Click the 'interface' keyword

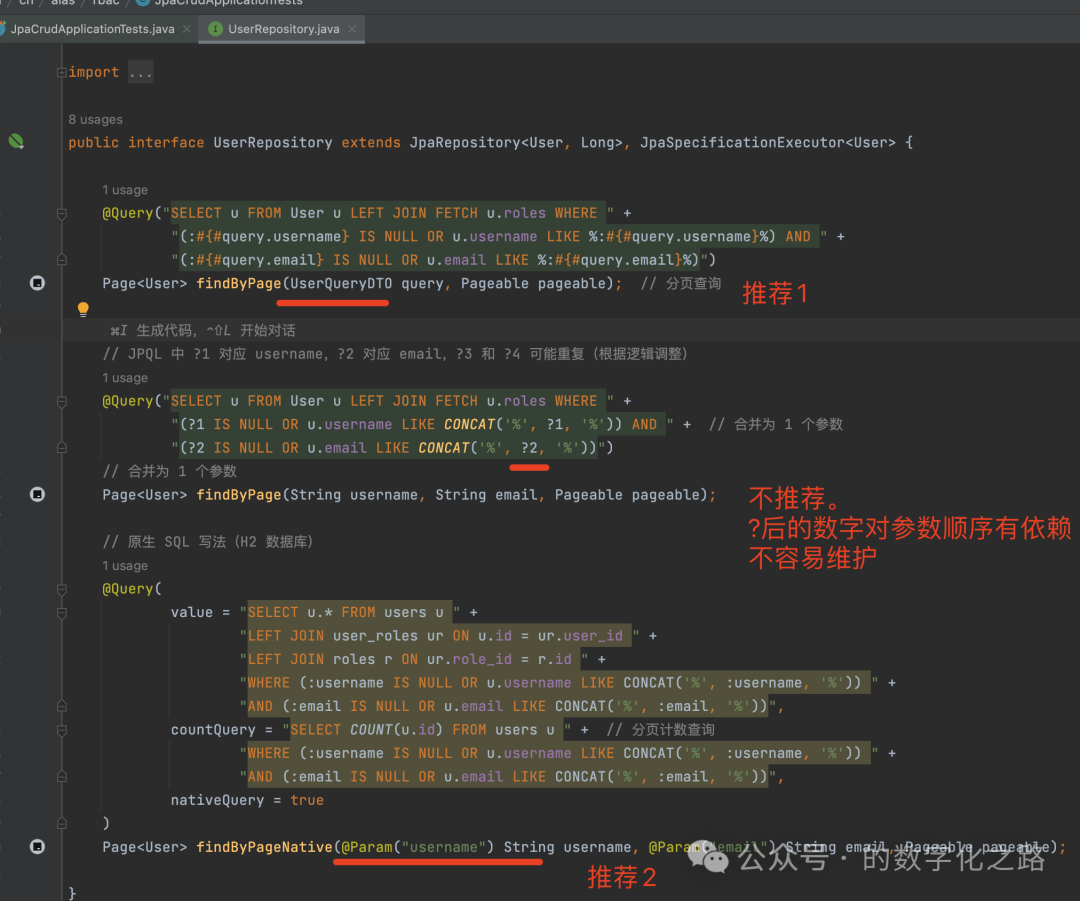click(x=166, y=143)
